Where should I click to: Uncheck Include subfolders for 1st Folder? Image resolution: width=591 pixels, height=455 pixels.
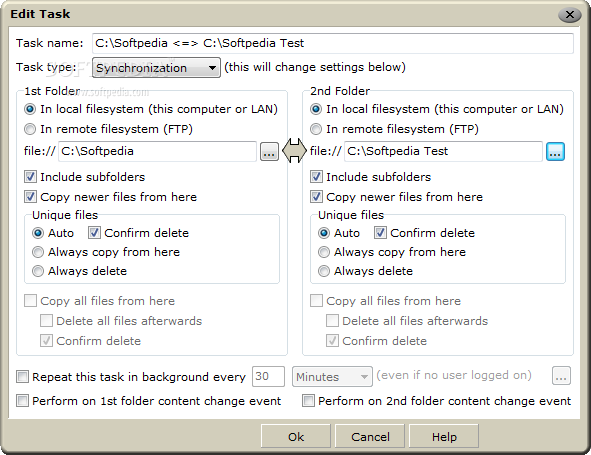30,177
